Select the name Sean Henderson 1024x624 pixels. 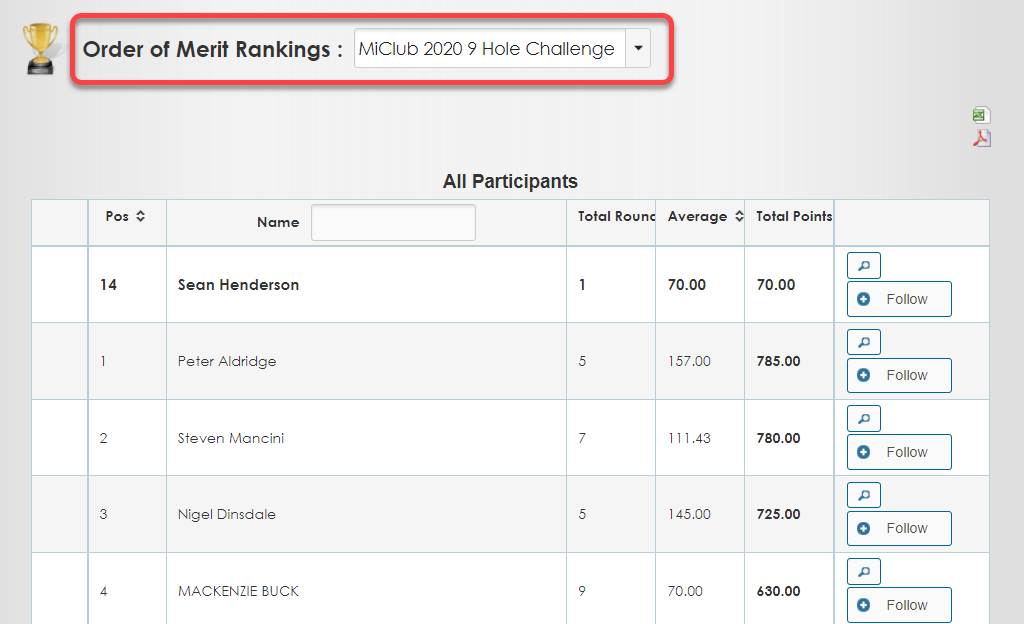(x=238, y=285)
